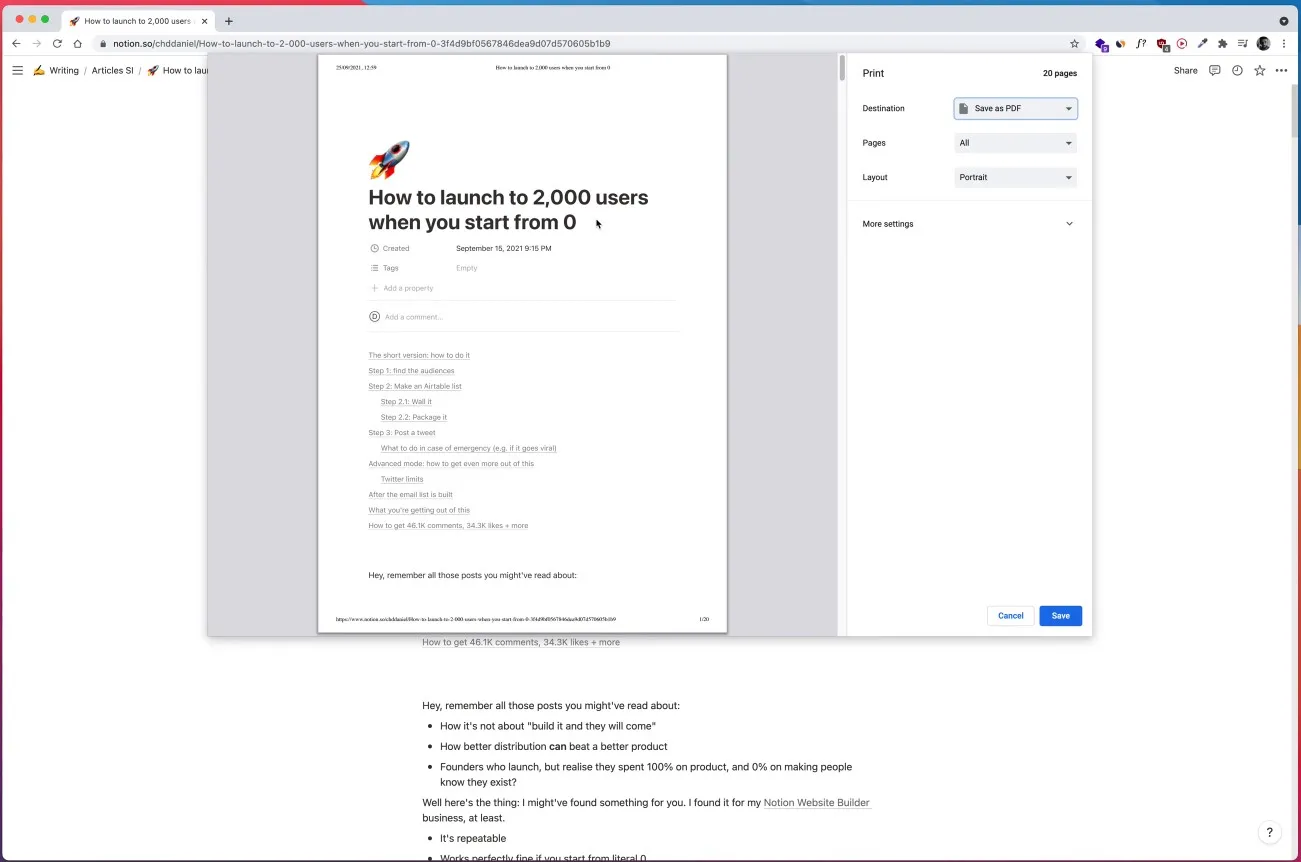Open the Pages dropdown showing All
The width and height of the screenshot is (1301, 862).
pyautogui.click(x=1014, y=142)
